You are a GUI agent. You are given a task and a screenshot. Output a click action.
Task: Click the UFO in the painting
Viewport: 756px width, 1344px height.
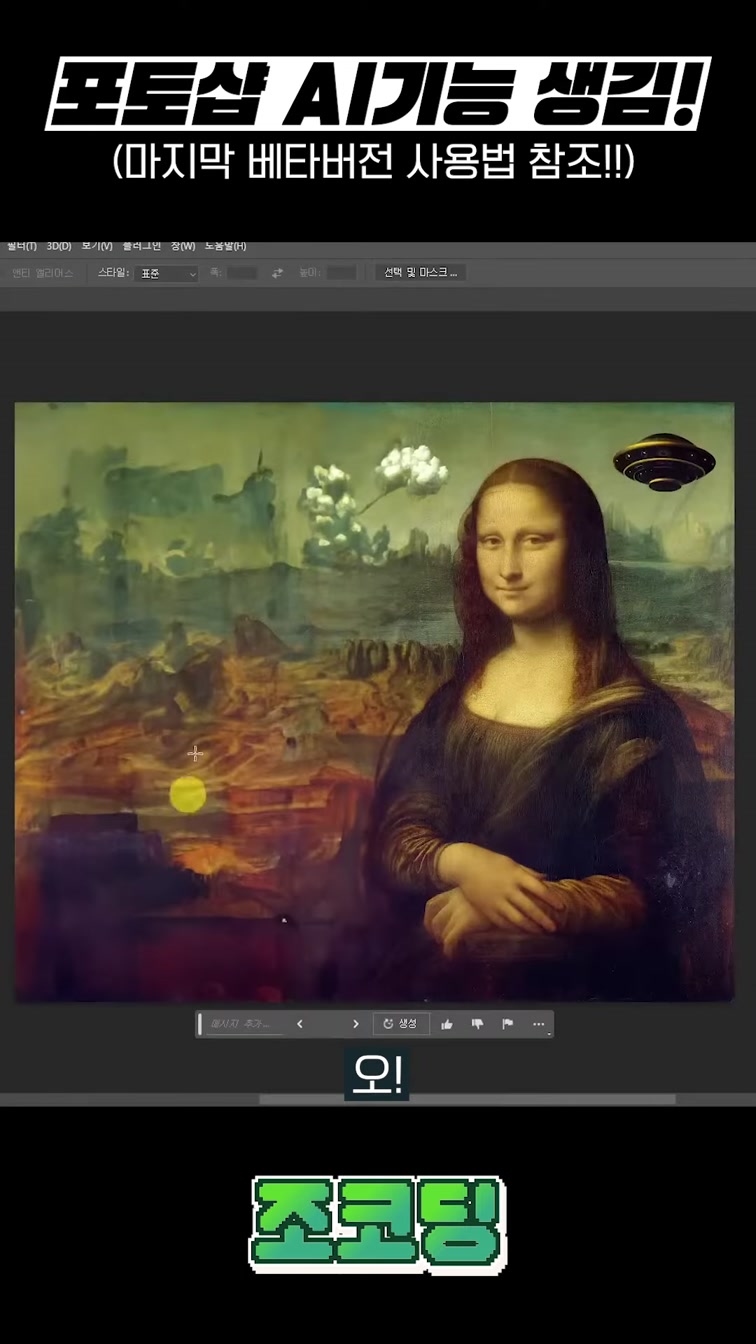point(665,462)
